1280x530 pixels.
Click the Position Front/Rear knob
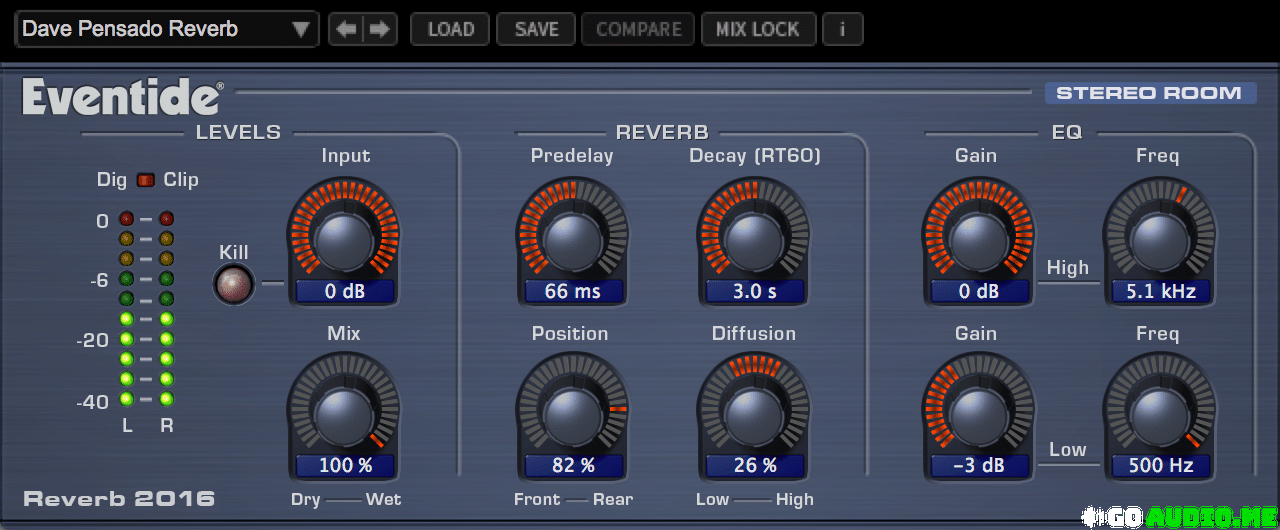[x=572, y=413]
